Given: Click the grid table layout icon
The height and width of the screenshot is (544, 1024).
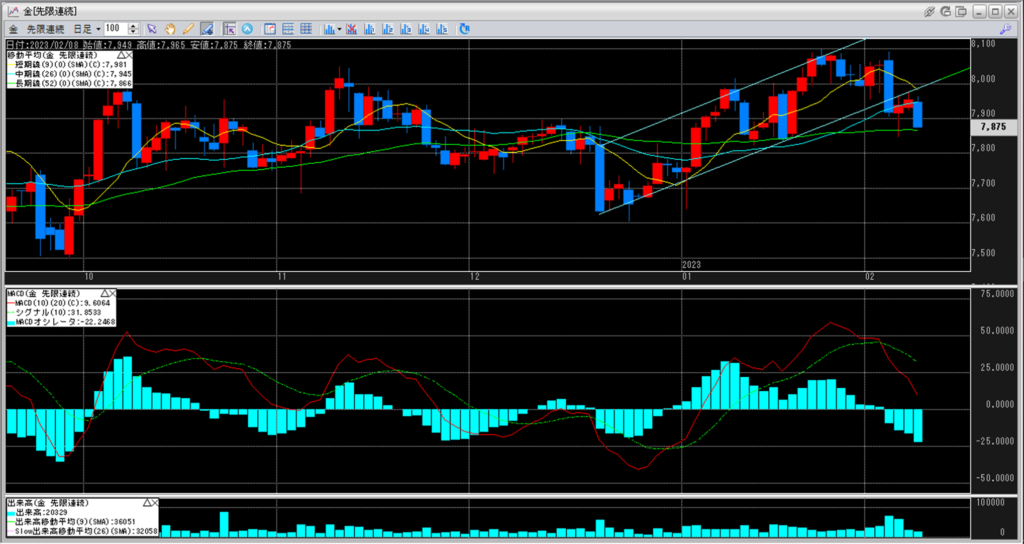Looking at the screenshot, I should [x=306, y=29].
